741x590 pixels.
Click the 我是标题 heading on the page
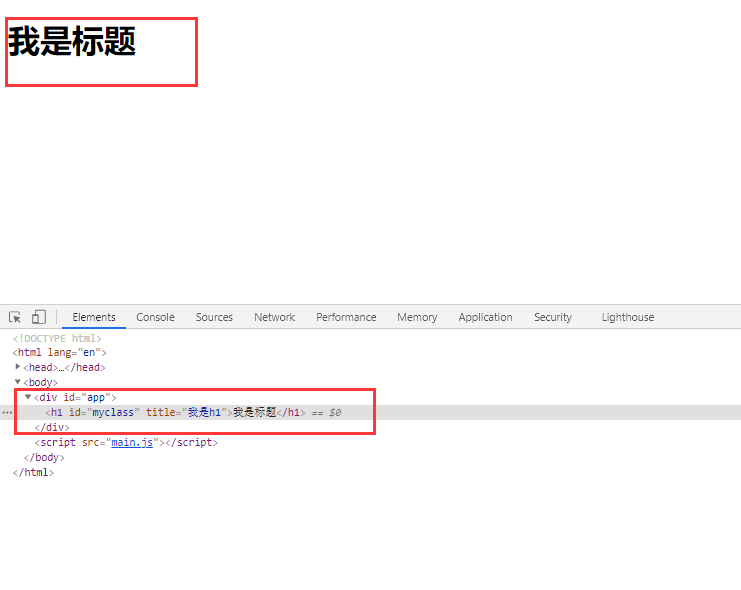(x=72, y=41)
